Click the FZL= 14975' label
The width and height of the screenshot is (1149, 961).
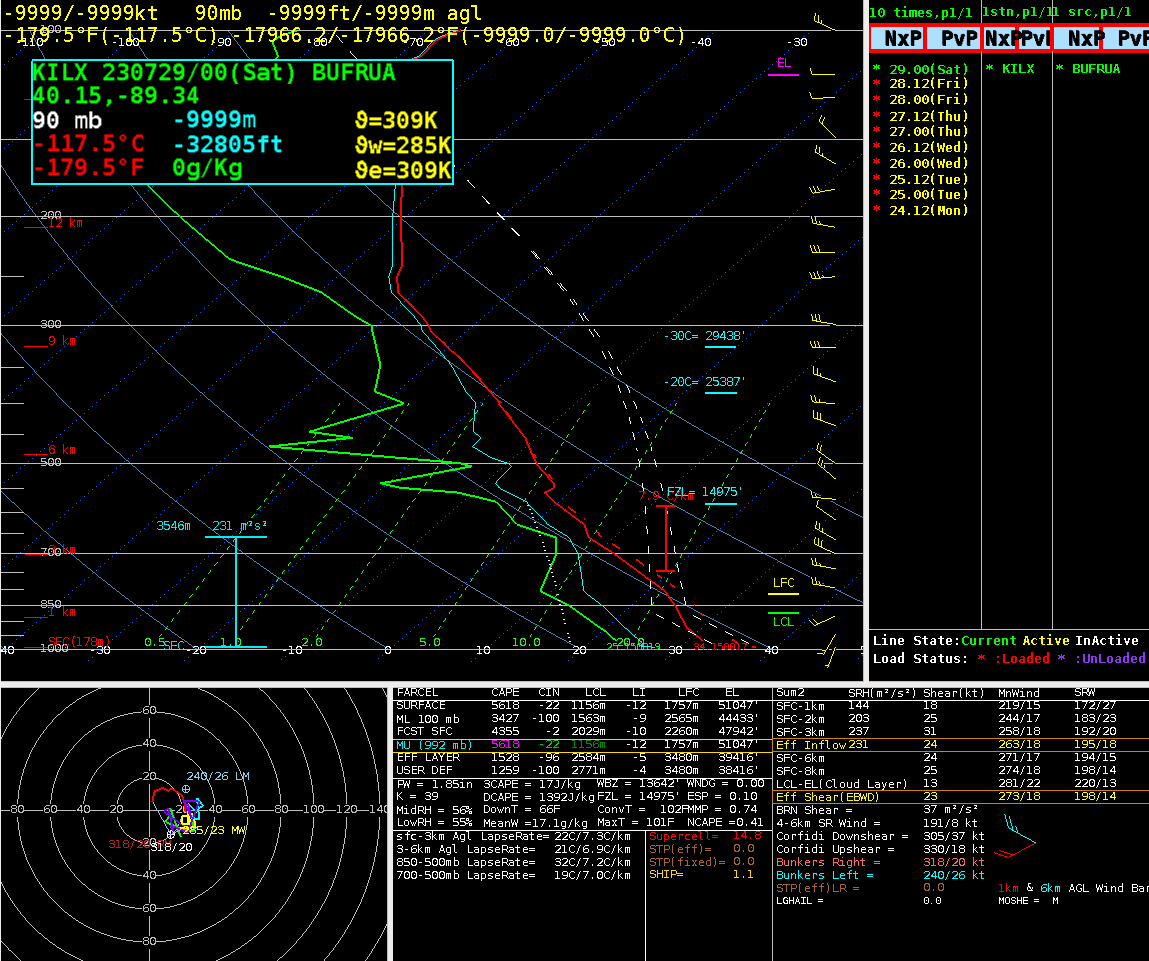pyautogui.click(x=705, y=492)
